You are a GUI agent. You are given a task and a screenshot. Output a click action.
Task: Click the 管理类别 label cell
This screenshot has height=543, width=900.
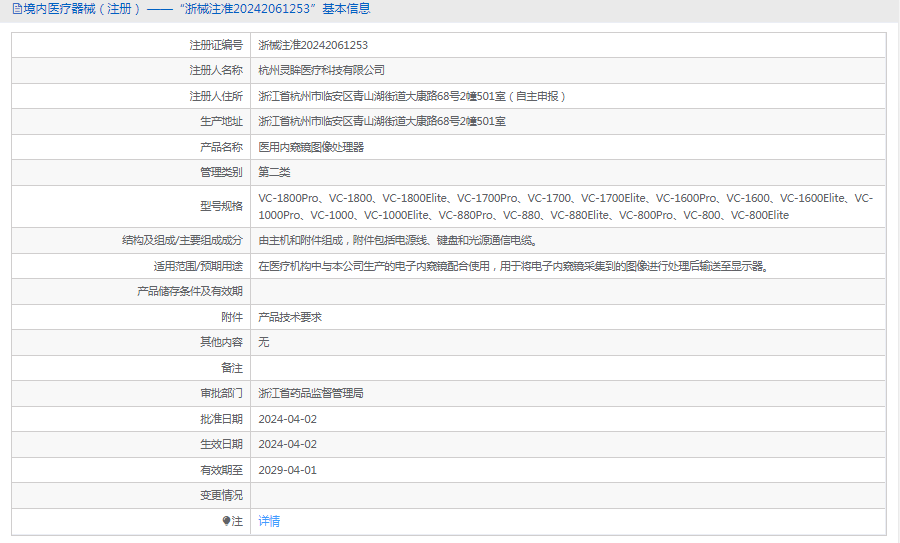131,172
